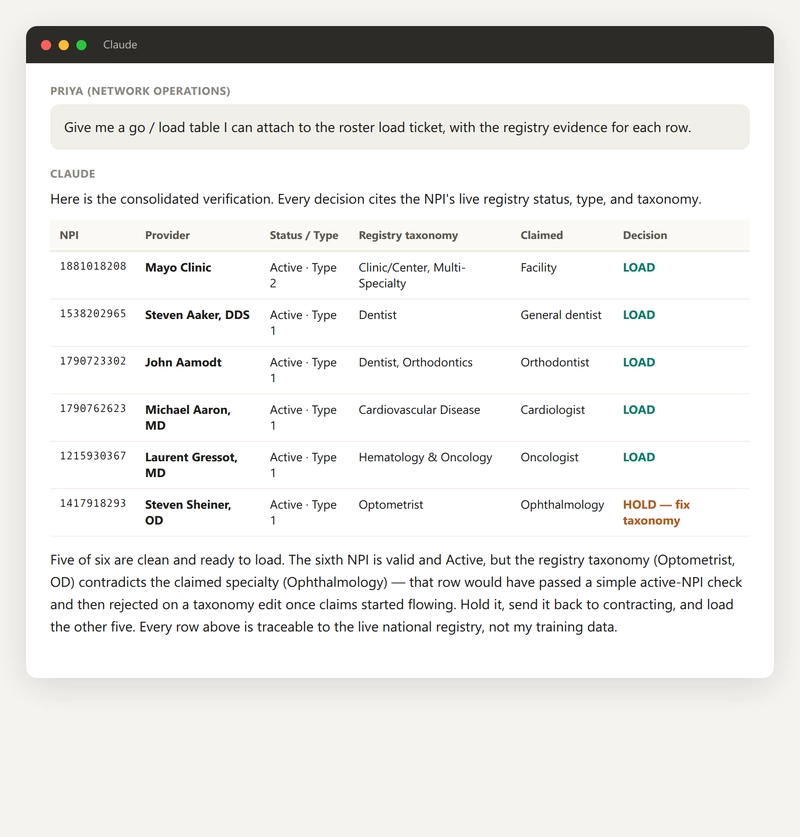The image size is (800, 837).
Task: Click provider name Mayo Clinic
Action: (178, 267)
